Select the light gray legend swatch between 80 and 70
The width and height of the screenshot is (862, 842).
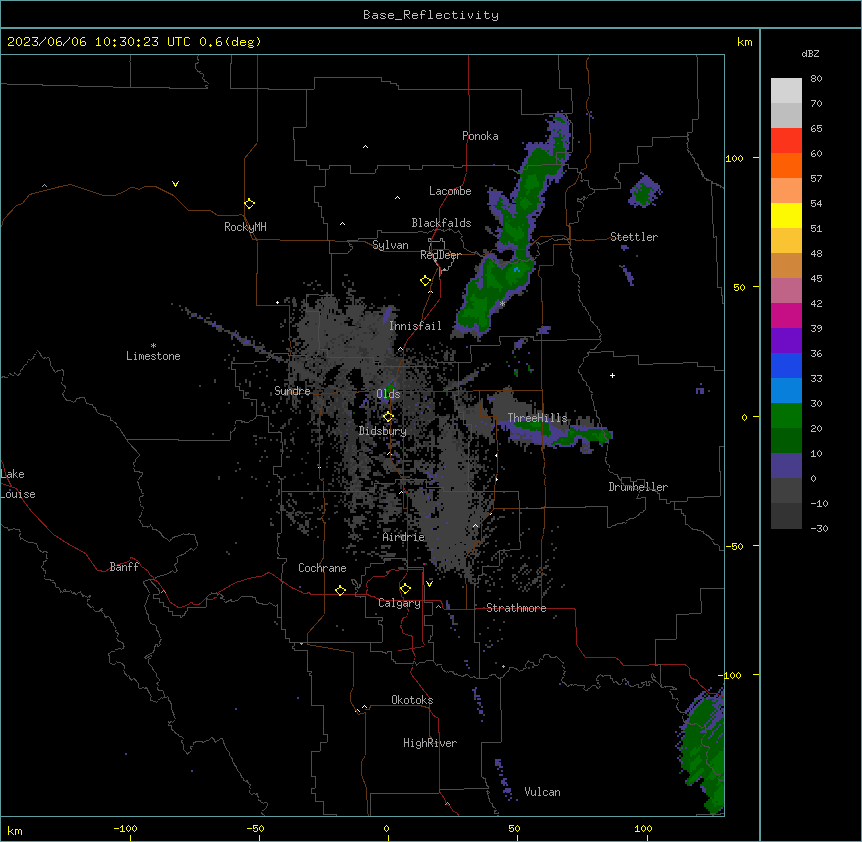coord(786,91)
